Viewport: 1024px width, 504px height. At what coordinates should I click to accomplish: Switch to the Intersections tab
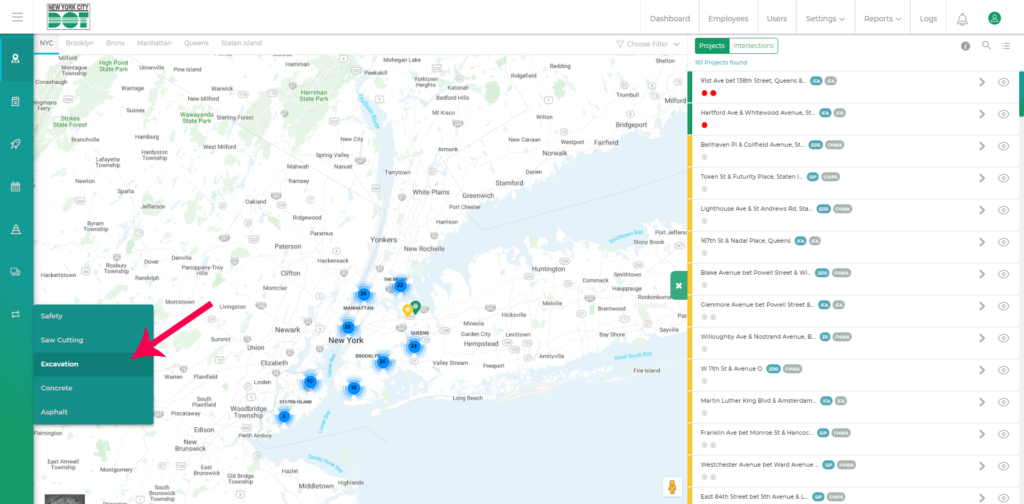tap(754, 46)
